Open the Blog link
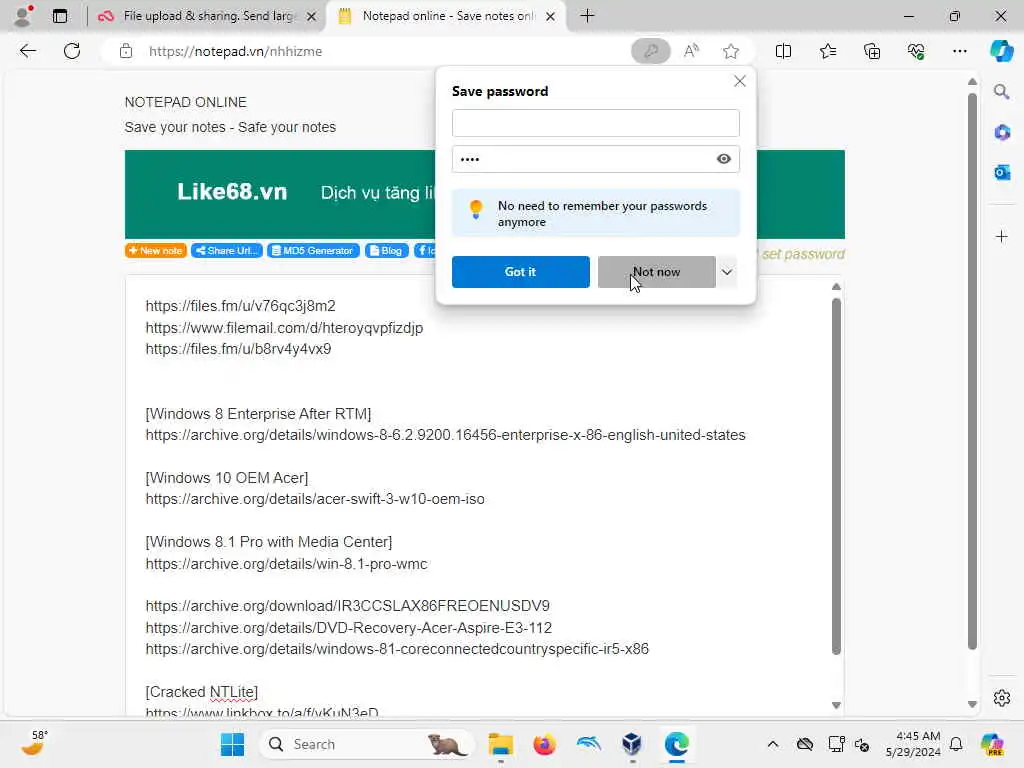The image size is (1024, 768). 387,251
